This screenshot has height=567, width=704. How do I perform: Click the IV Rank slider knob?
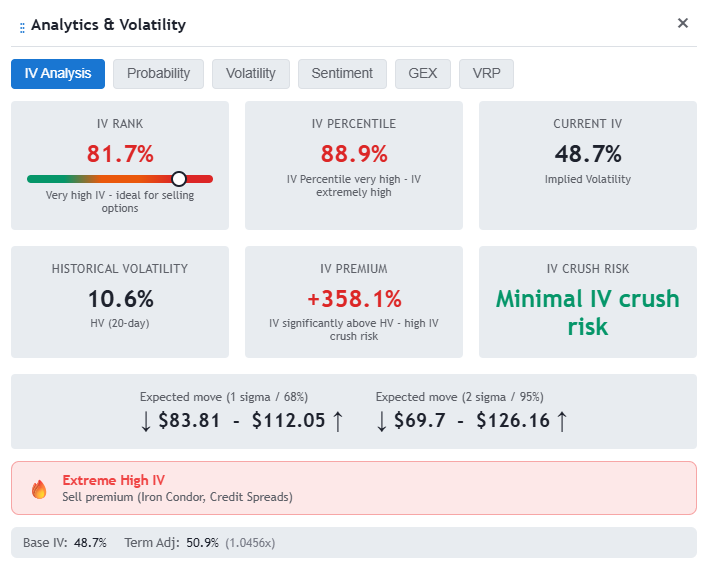(x=179, y=179)
